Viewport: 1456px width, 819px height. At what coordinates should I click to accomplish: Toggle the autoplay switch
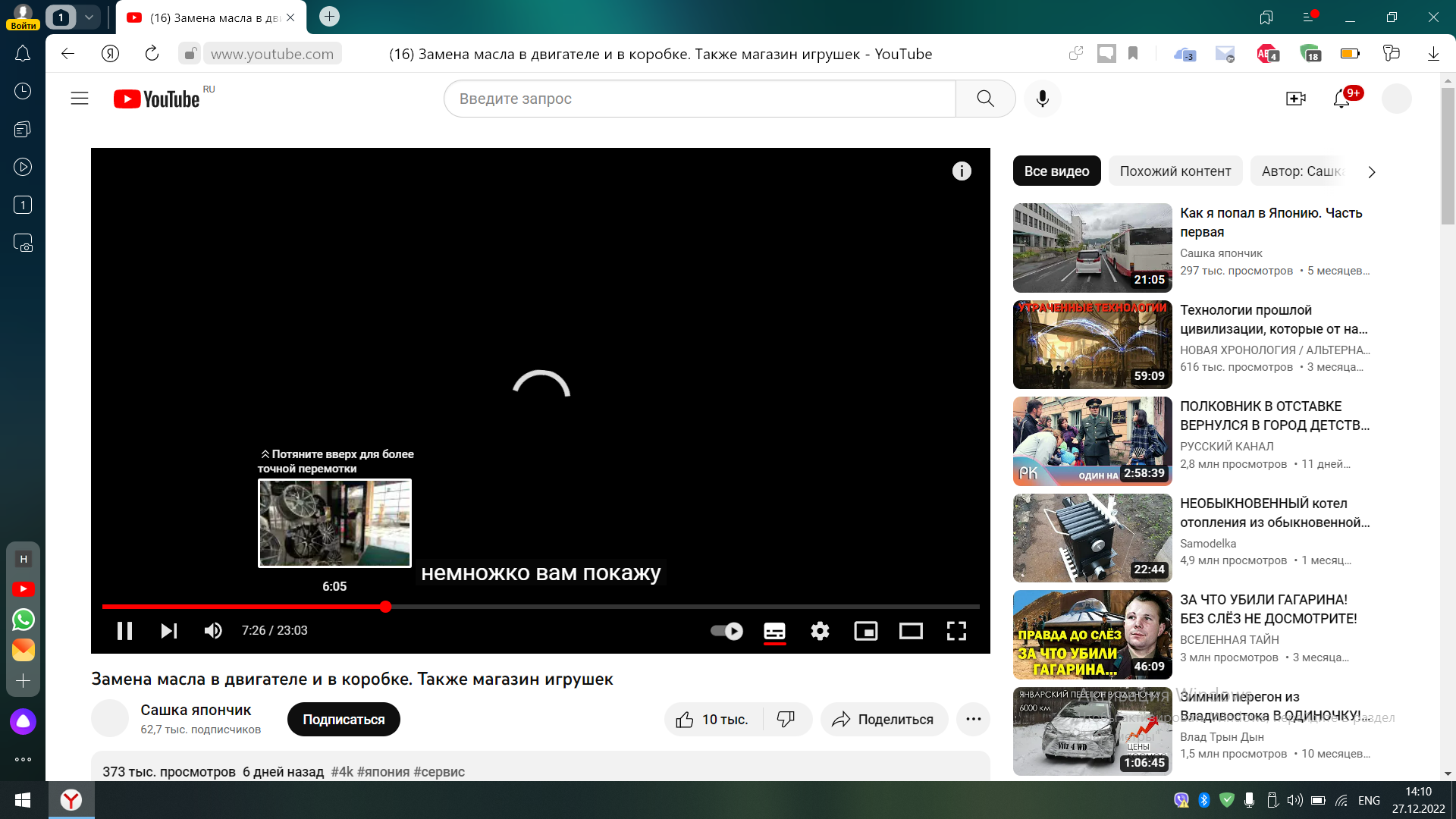726,631
